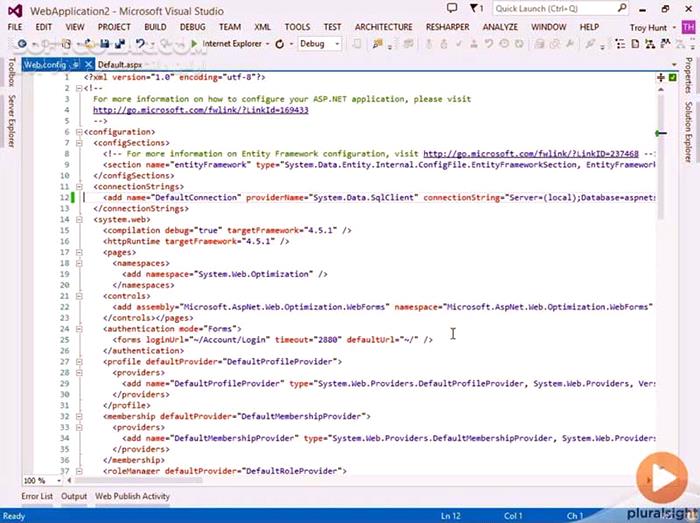
Task: Collapse the authentication node at line 24
Action: (x=79, y=329)
